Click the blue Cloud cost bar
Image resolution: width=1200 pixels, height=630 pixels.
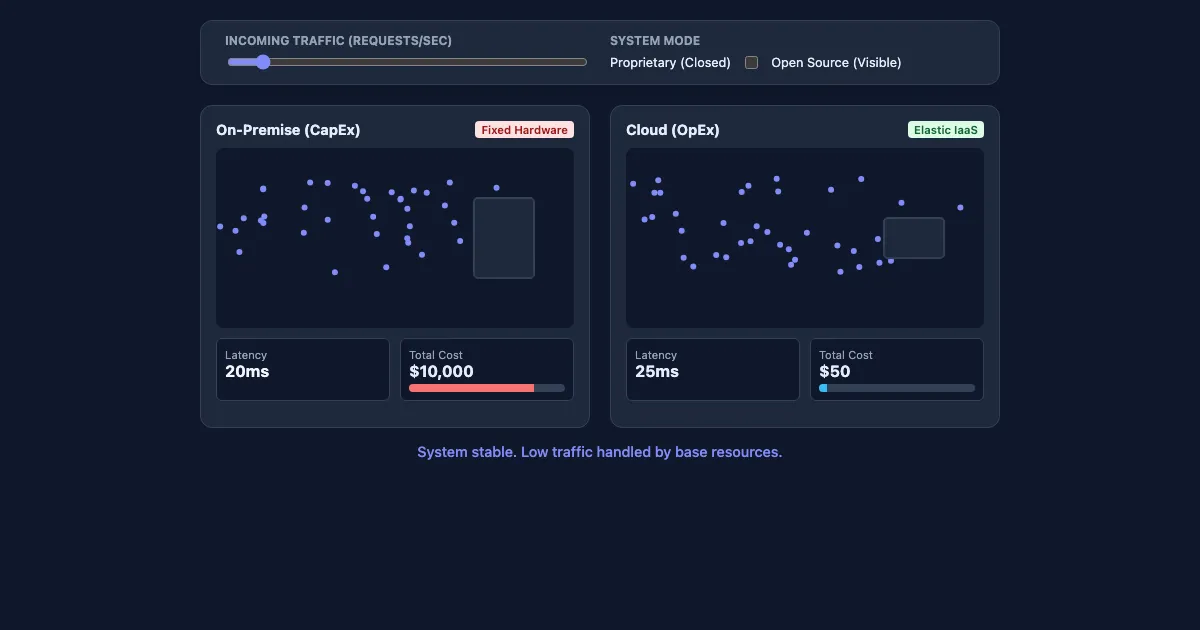point(823,388)
